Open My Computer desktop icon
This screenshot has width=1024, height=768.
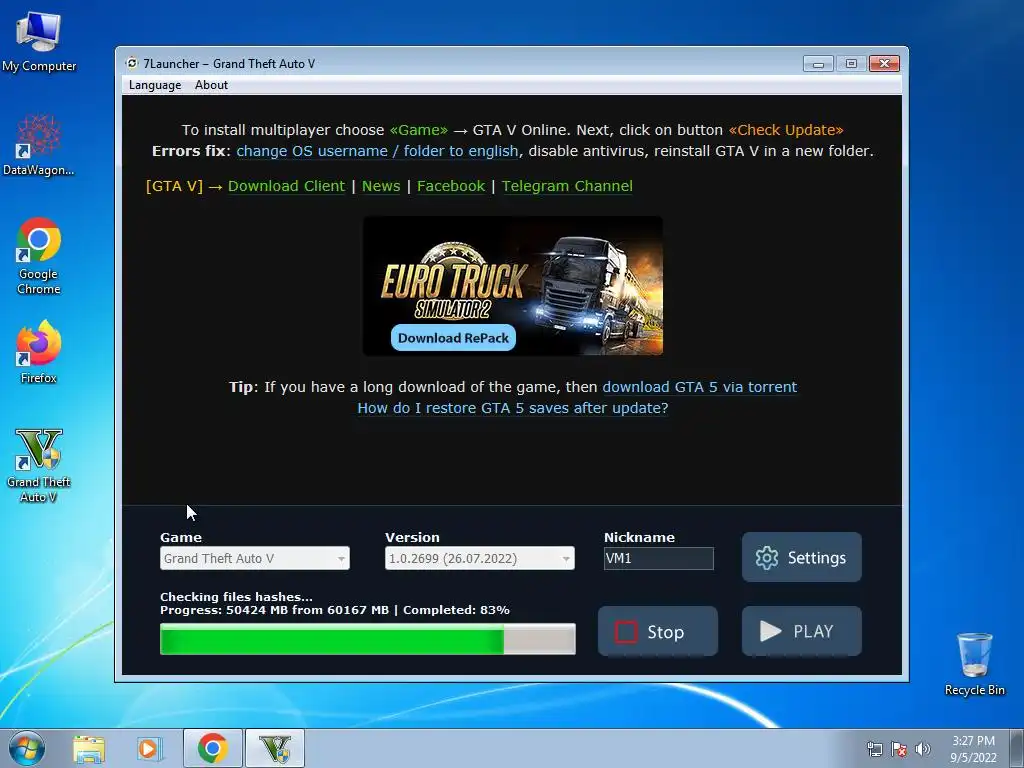(x=39, y=42)
